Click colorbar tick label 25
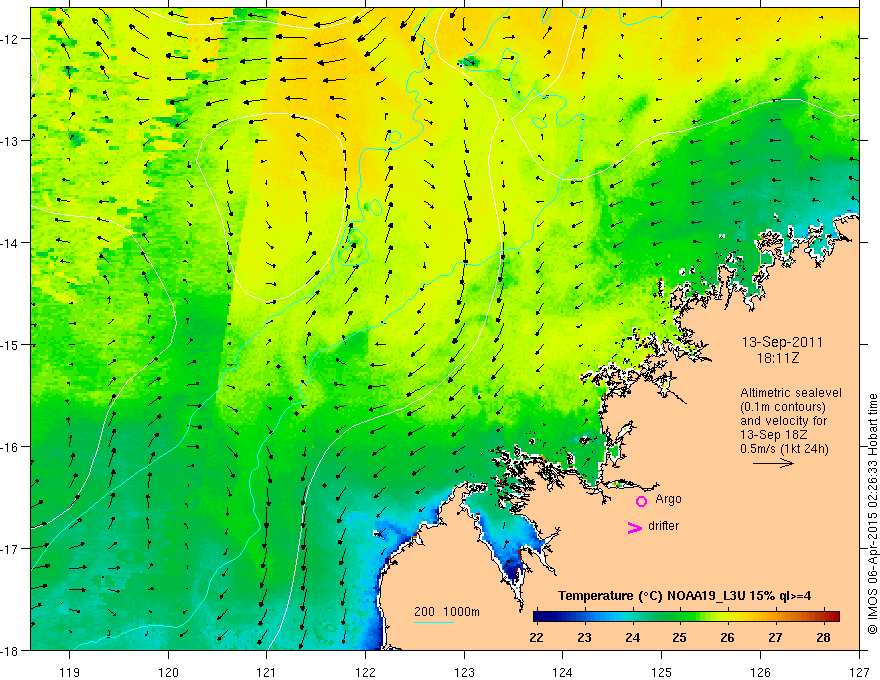This screenshot has width=880, height=680. pyautogui.click(x=680, y=638)
